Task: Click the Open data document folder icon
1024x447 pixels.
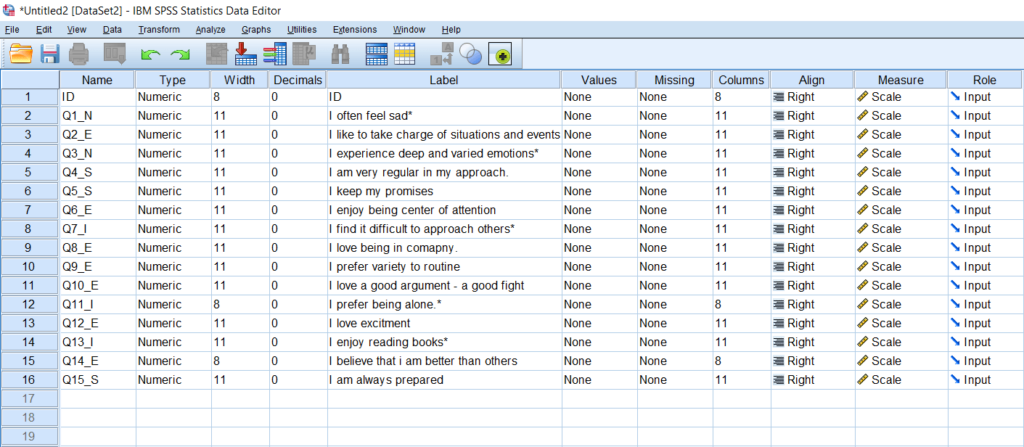Action: [x=21, y=53]
